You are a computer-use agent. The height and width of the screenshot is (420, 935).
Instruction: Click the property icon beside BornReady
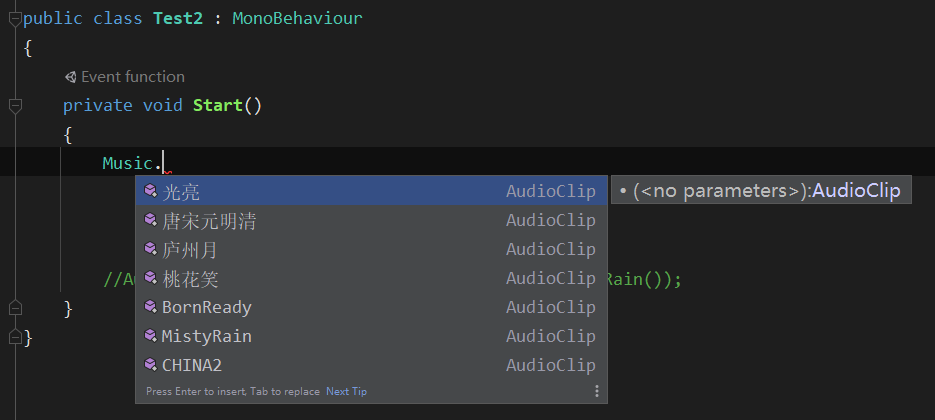point(150,307)
